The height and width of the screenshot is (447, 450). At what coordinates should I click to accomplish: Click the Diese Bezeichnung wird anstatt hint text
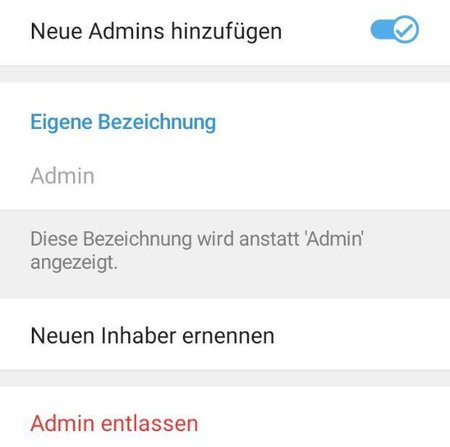click(x=197, y=251)
